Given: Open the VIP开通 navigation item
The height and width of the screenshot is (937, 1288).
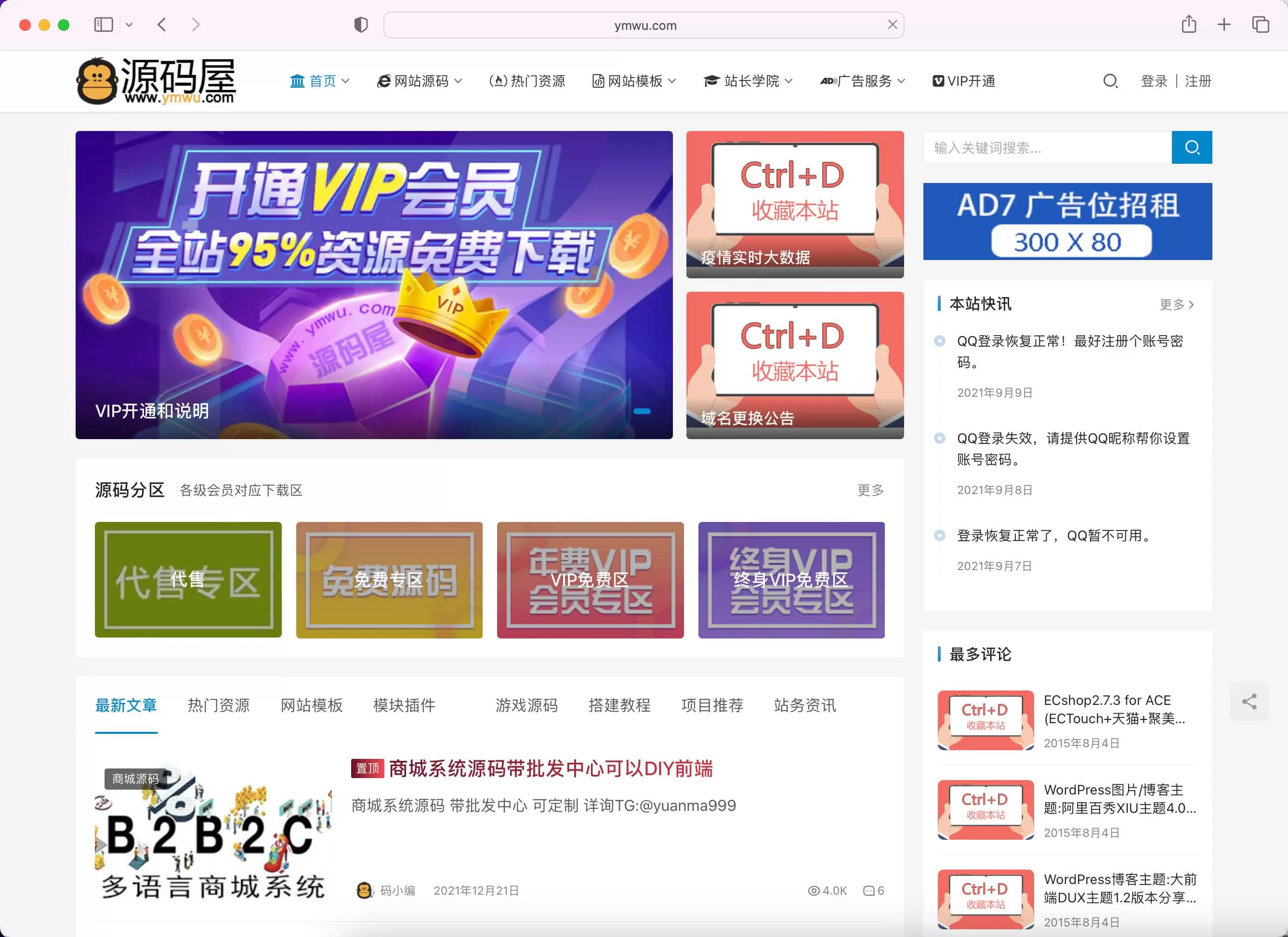Looking at the screenshot, I should coord(964,81).
